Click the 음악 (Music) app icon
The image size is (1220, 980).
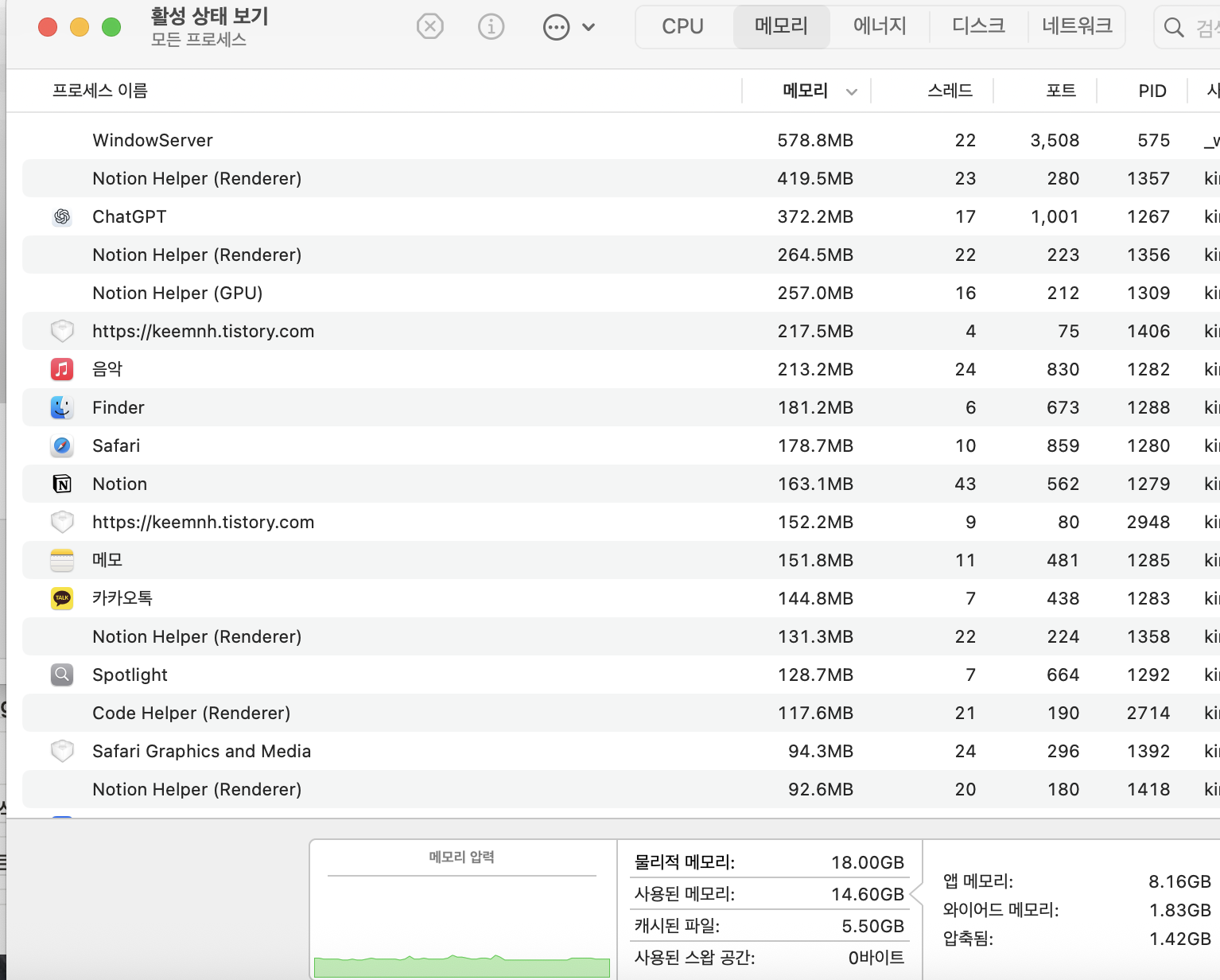(x=62, y=369)
